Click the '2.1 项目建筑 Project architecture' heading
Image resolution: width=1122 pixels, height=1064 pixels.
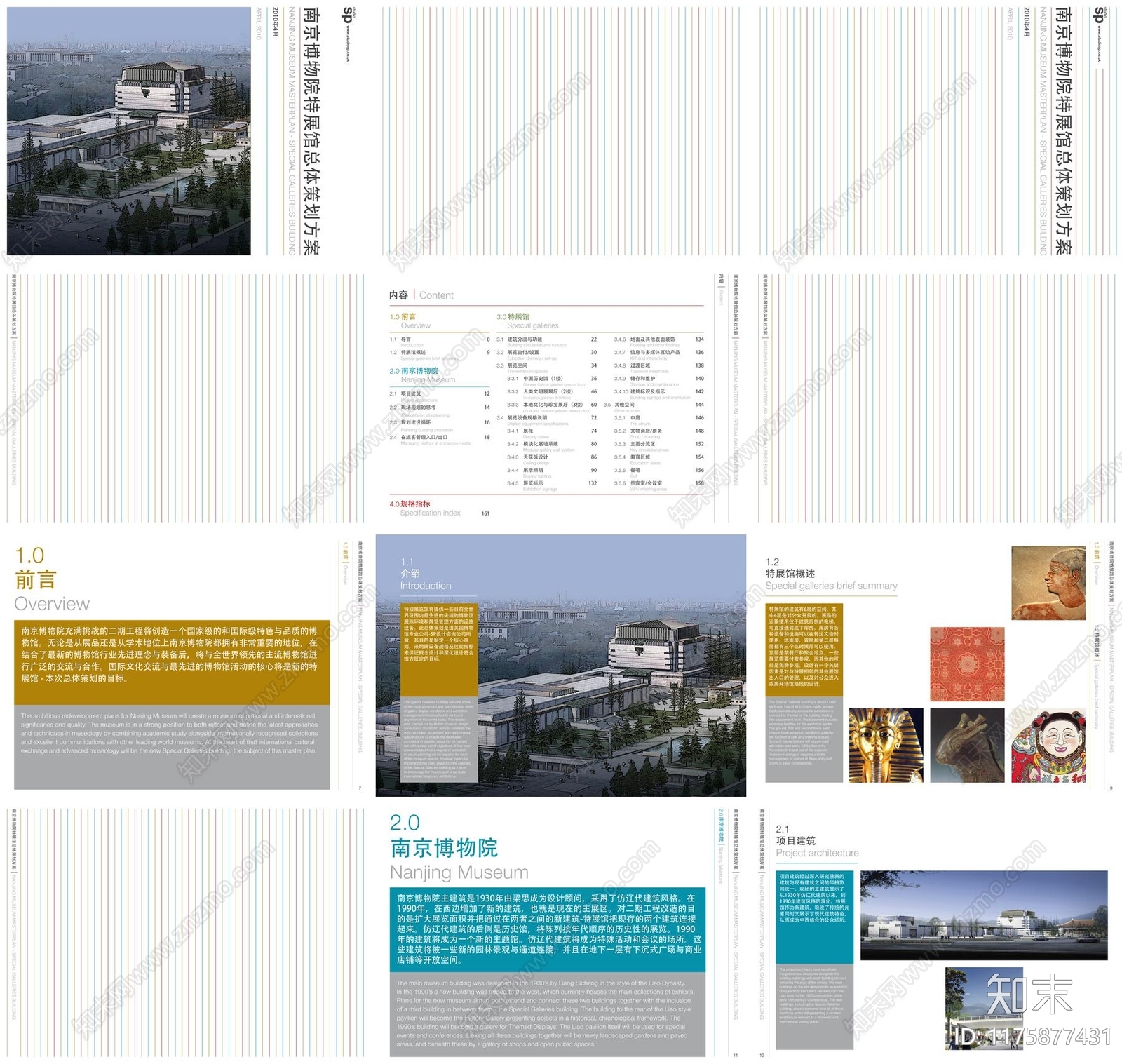pyautogui.click(x=817, y=841)
